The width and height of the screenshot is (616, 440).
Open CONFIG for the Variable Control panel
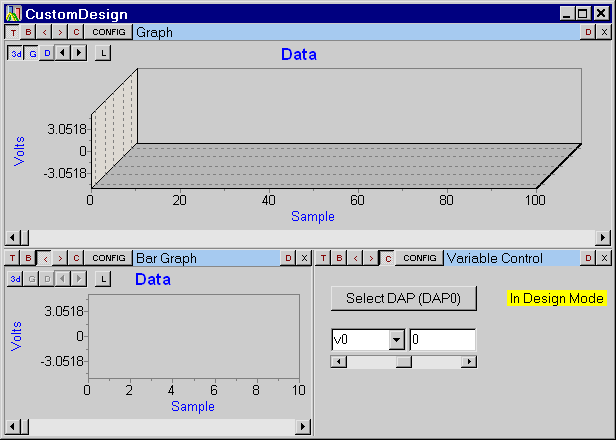pyautogui.click(x=419, y=258)
